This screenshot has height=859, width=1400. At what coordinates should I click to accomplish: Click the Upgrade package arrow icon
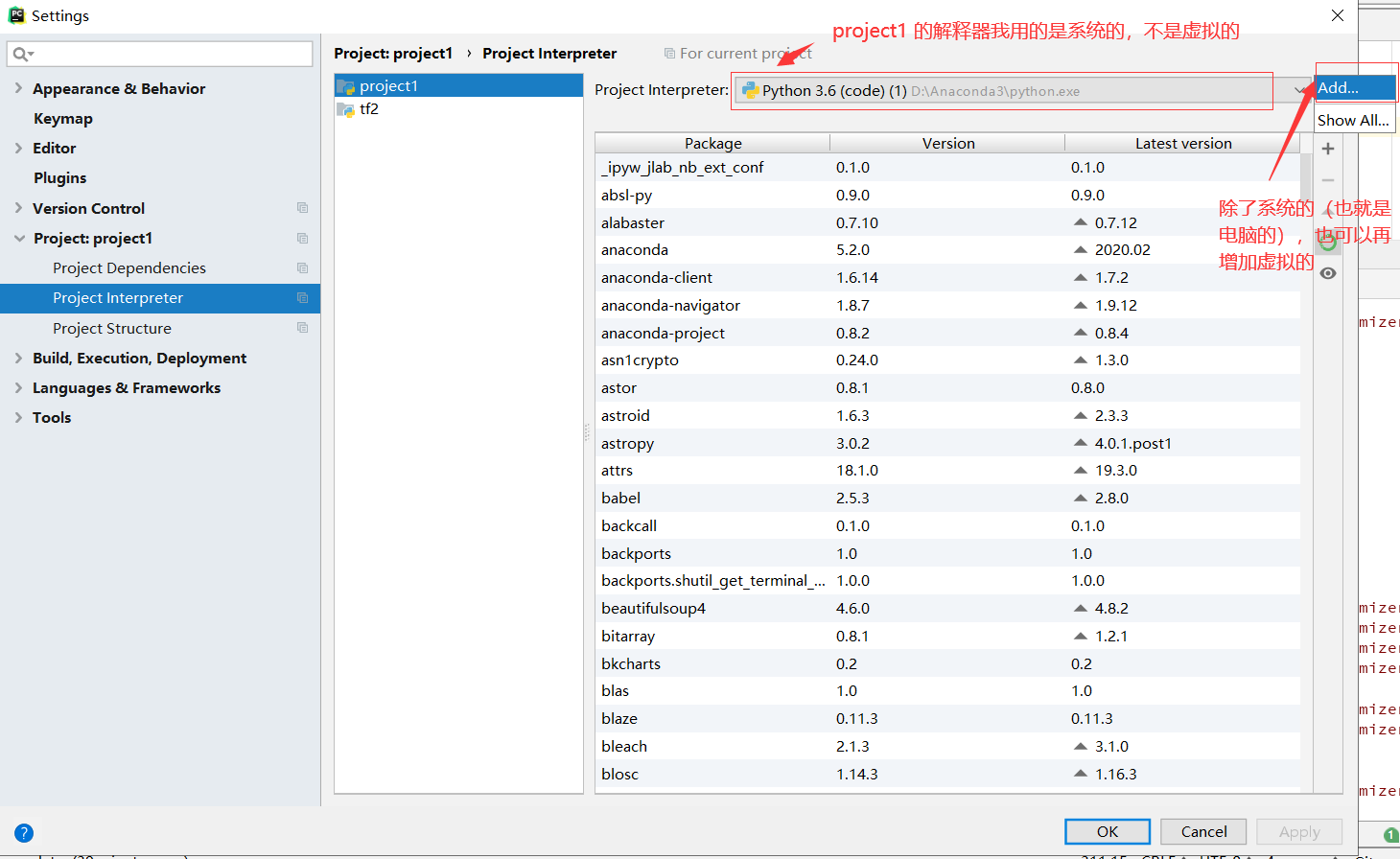pos(1328,211)
